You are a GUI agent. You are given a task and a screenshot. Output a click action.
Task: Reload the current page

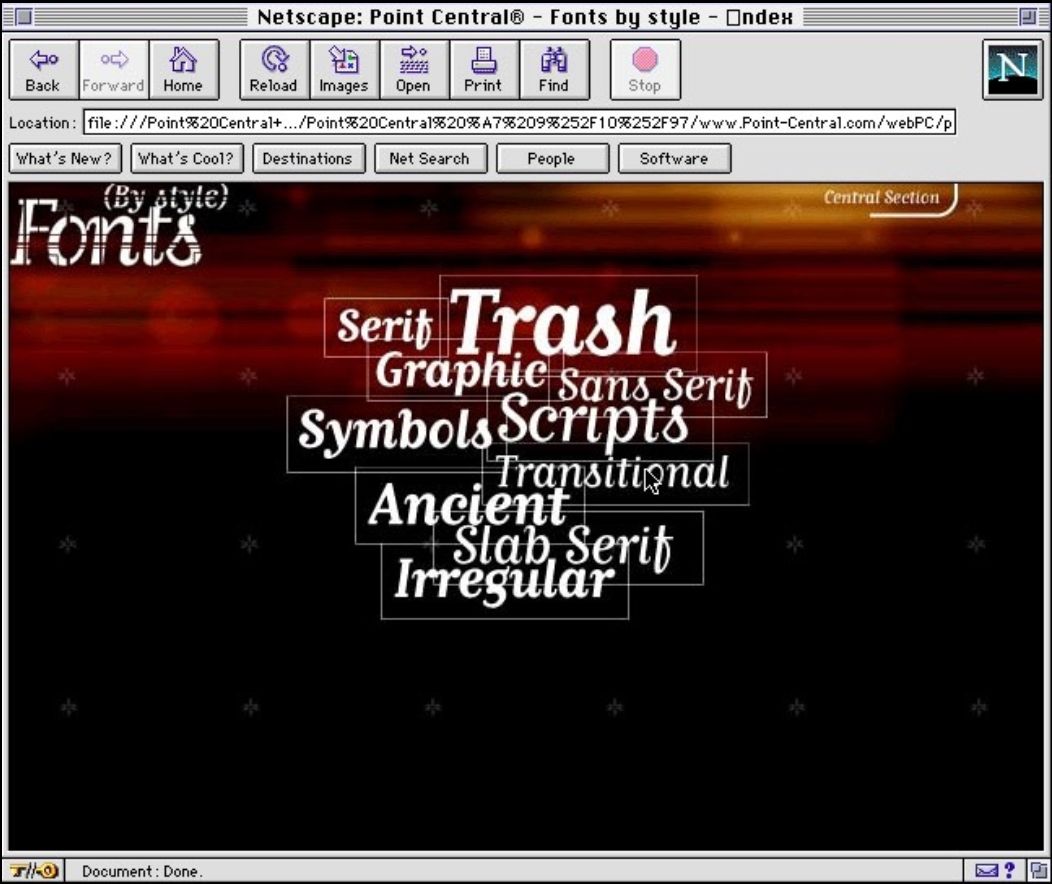tap(274, 70)
